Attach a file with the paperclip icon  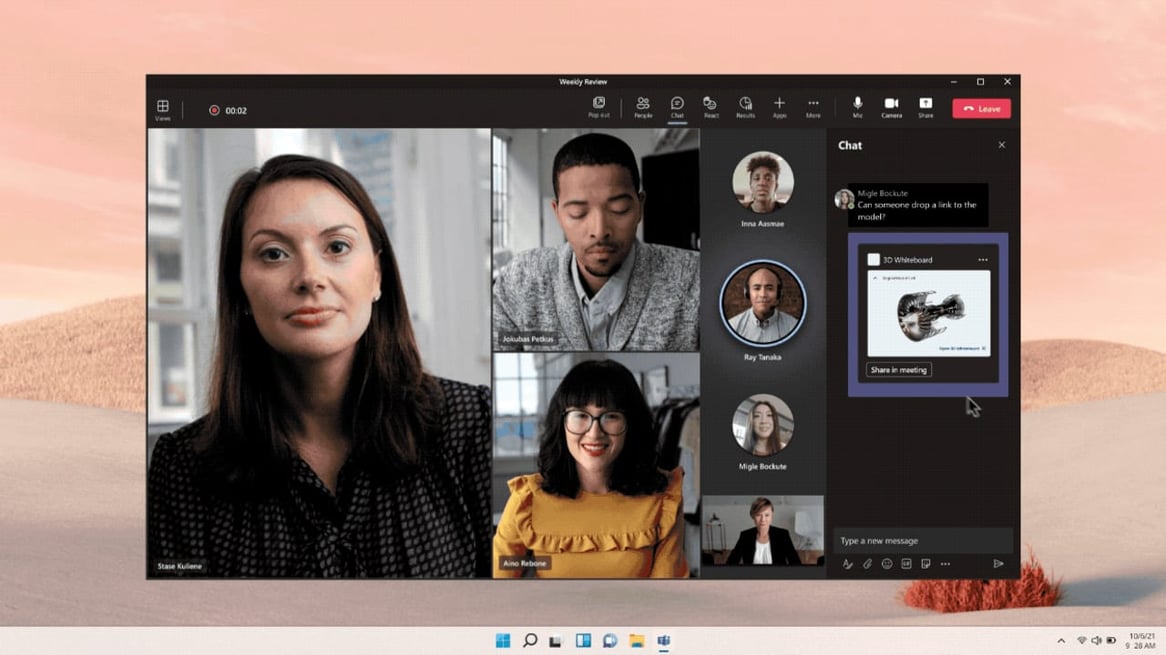coord(866,564)
